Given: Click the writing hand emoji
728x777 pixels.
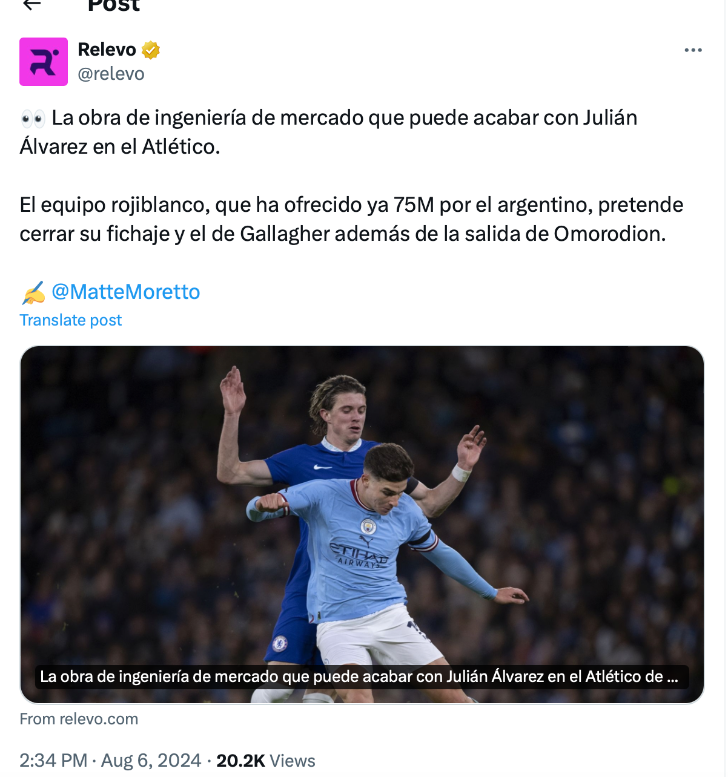Looking at the screenshot, I should [33, 292].
